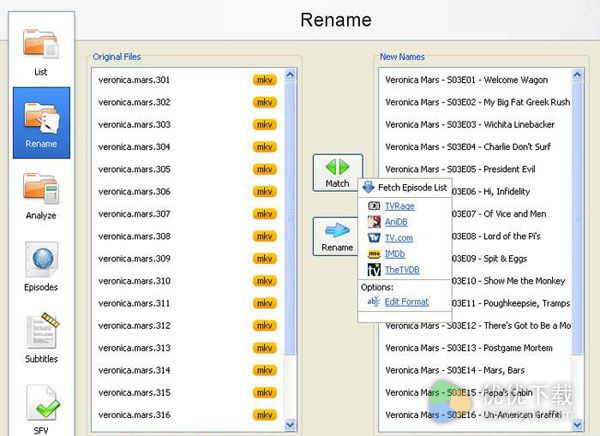This screenshot has height=436, width=600.
Task: Click the mkv badge for veronica.mars.311
Action: pyautogui.click(x=264, y=303)
